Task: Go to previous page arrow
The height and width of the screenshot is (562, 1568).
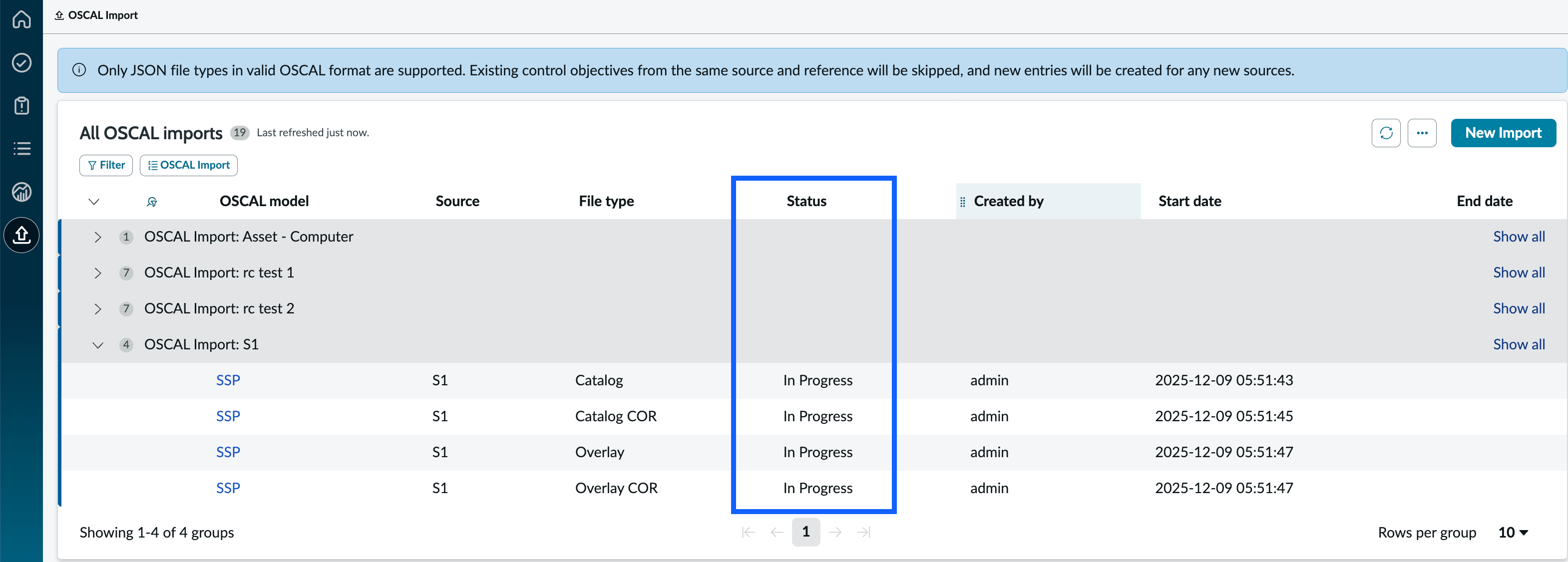Action: click(x=777, y=533)
